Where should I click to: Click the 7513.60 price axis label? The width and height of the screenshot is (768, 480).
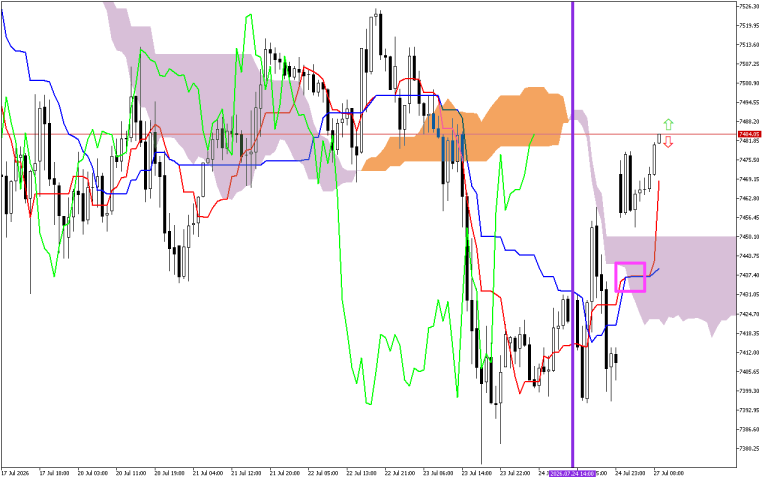coord(750,45)
